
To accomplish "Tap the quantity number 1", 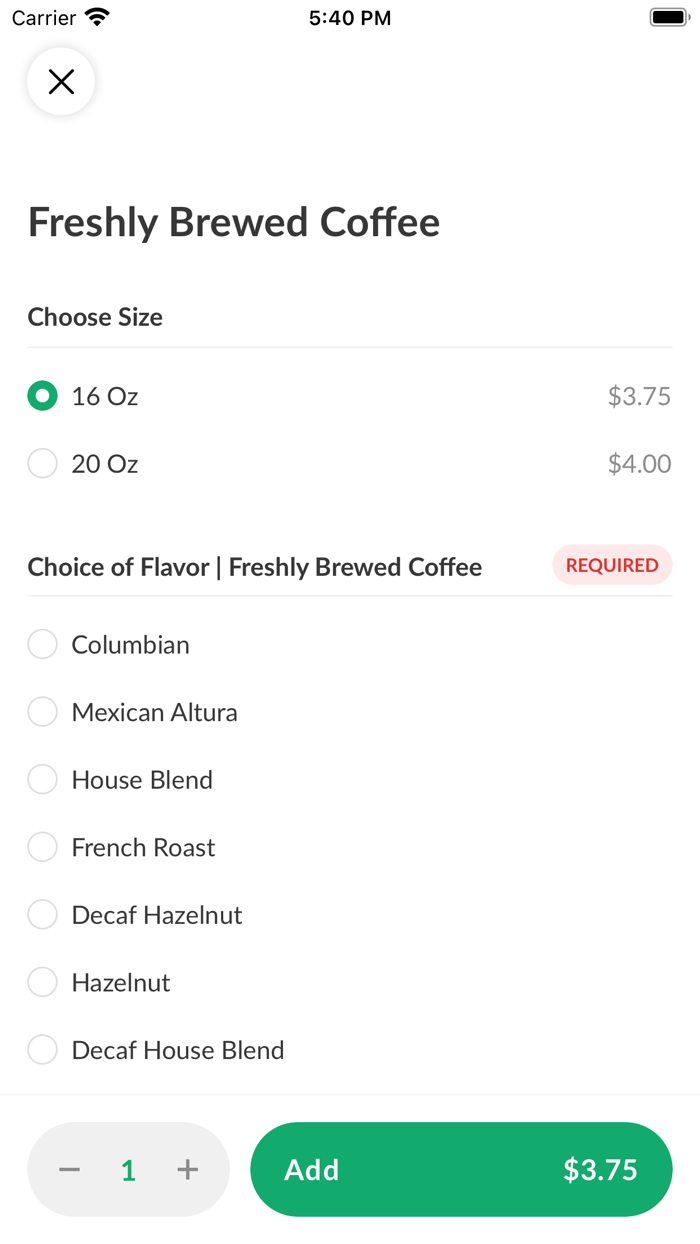I will point(128,1171).
